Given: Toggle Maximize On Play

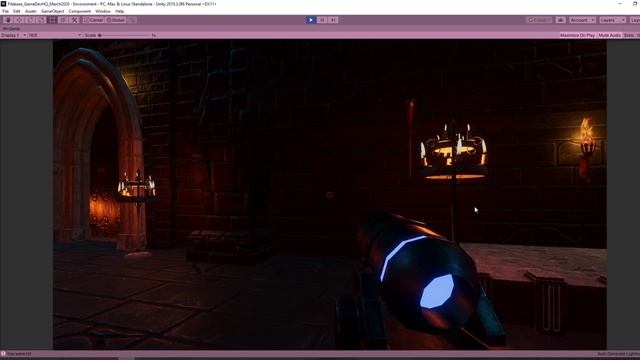Looking at the screenshot, I should tap(577, 36).
